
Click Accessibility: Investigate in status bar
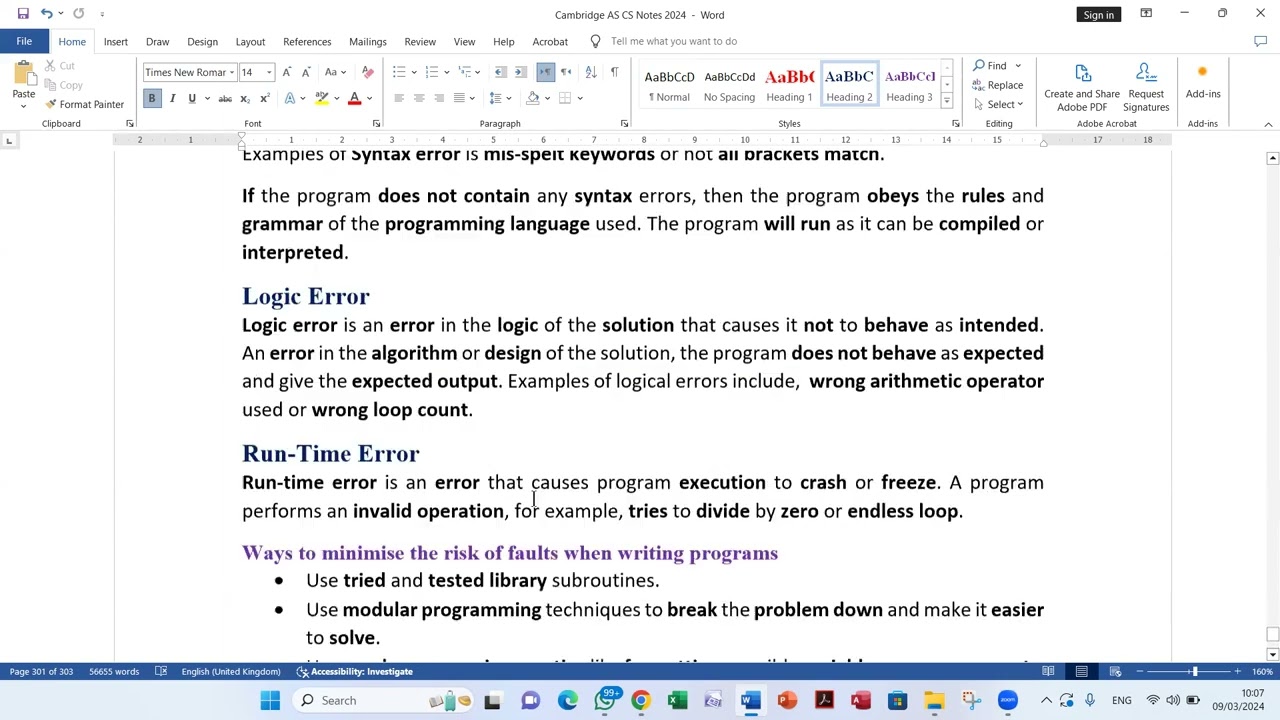355,671
